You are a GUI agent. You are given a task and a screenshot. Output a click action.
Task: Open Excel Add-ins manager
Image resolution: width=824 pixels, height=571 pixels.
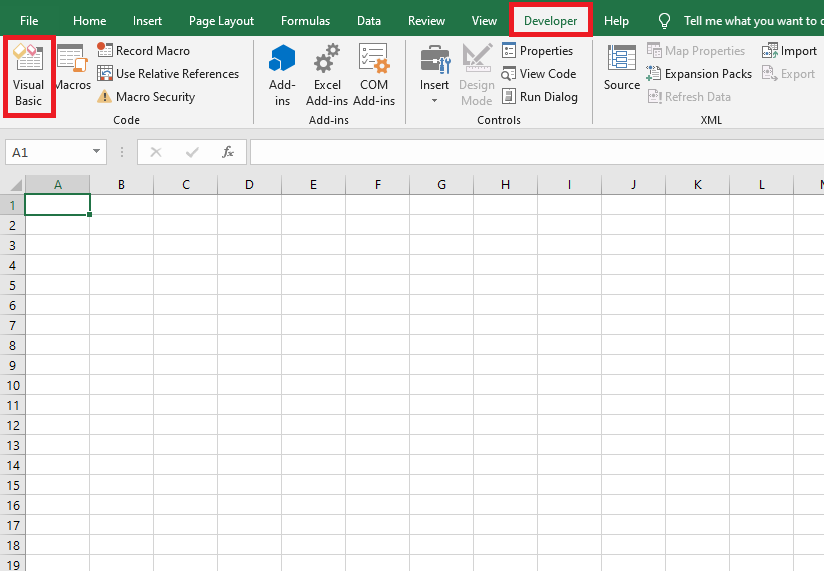point(327,76)
